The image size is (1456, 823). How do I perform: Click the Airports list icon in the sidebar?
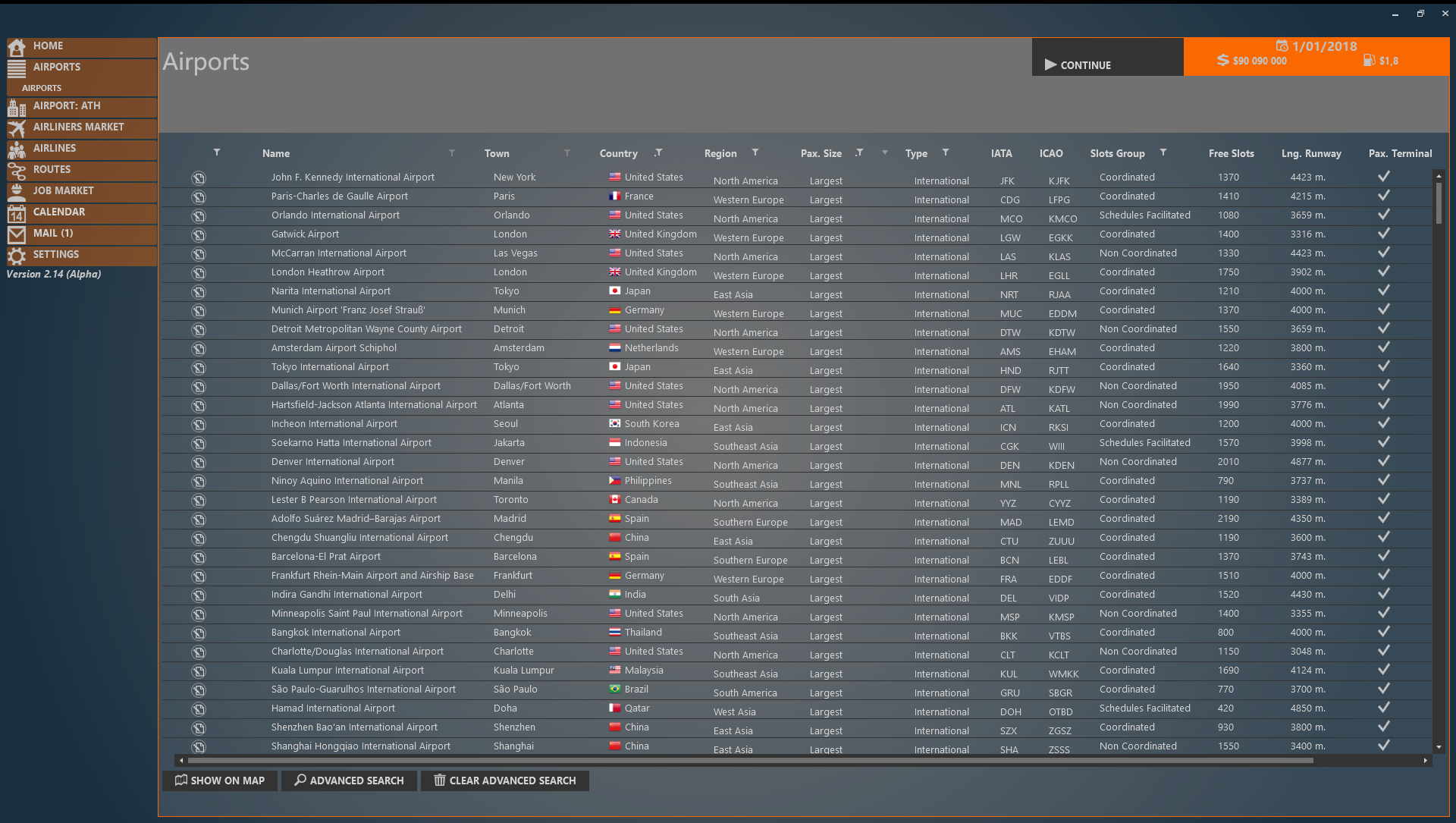tap(17, 68)
